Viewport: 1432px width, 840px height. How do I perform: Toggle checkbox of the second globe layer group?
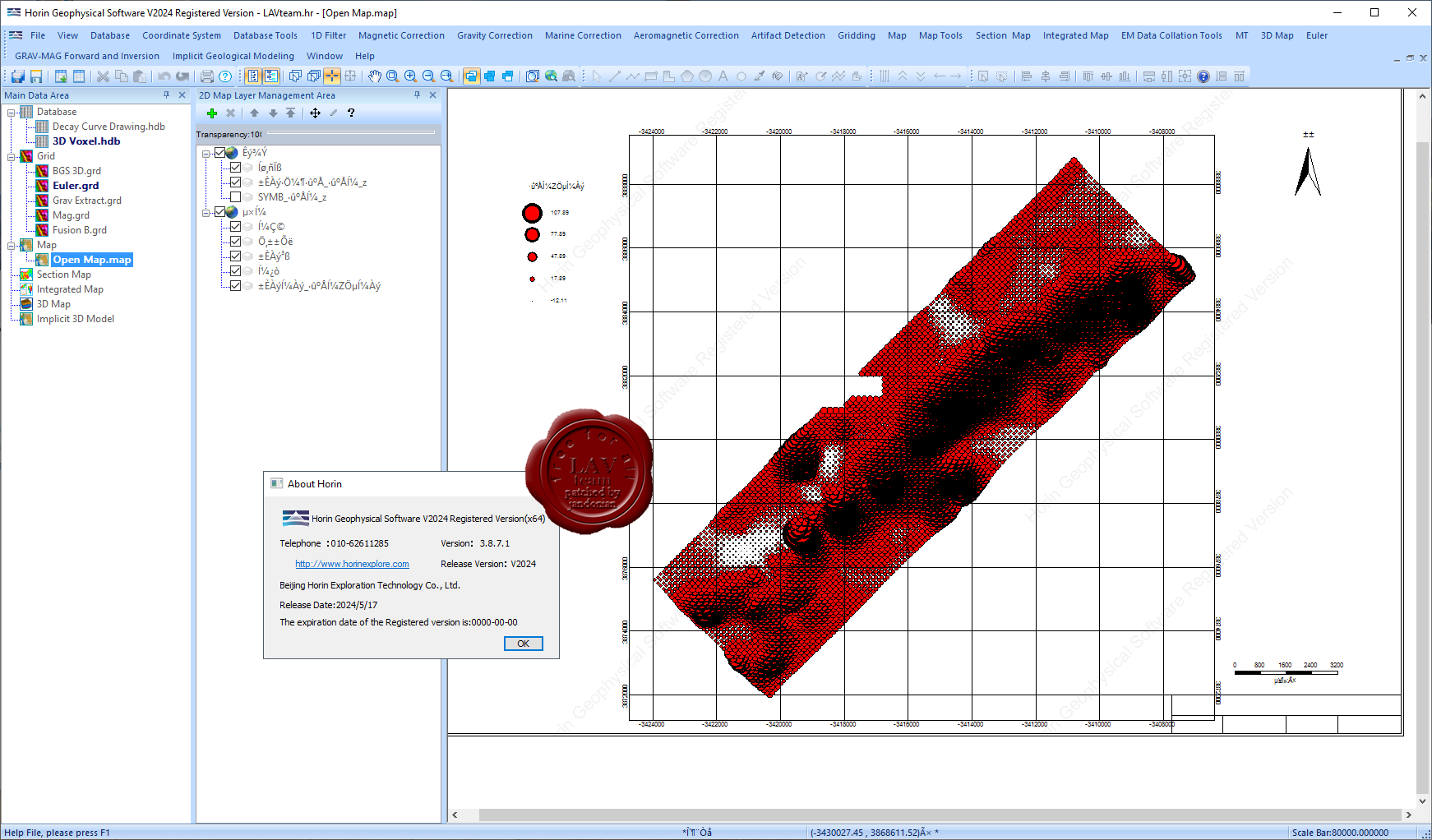[219, 212]
